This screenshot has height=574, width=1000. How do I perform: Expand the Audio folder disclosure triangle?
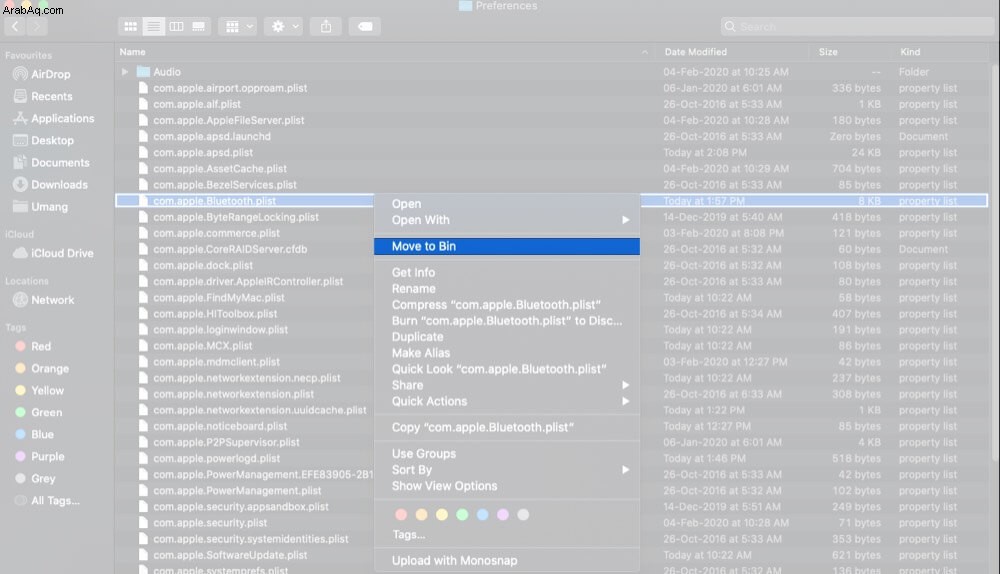click(125, 72)
